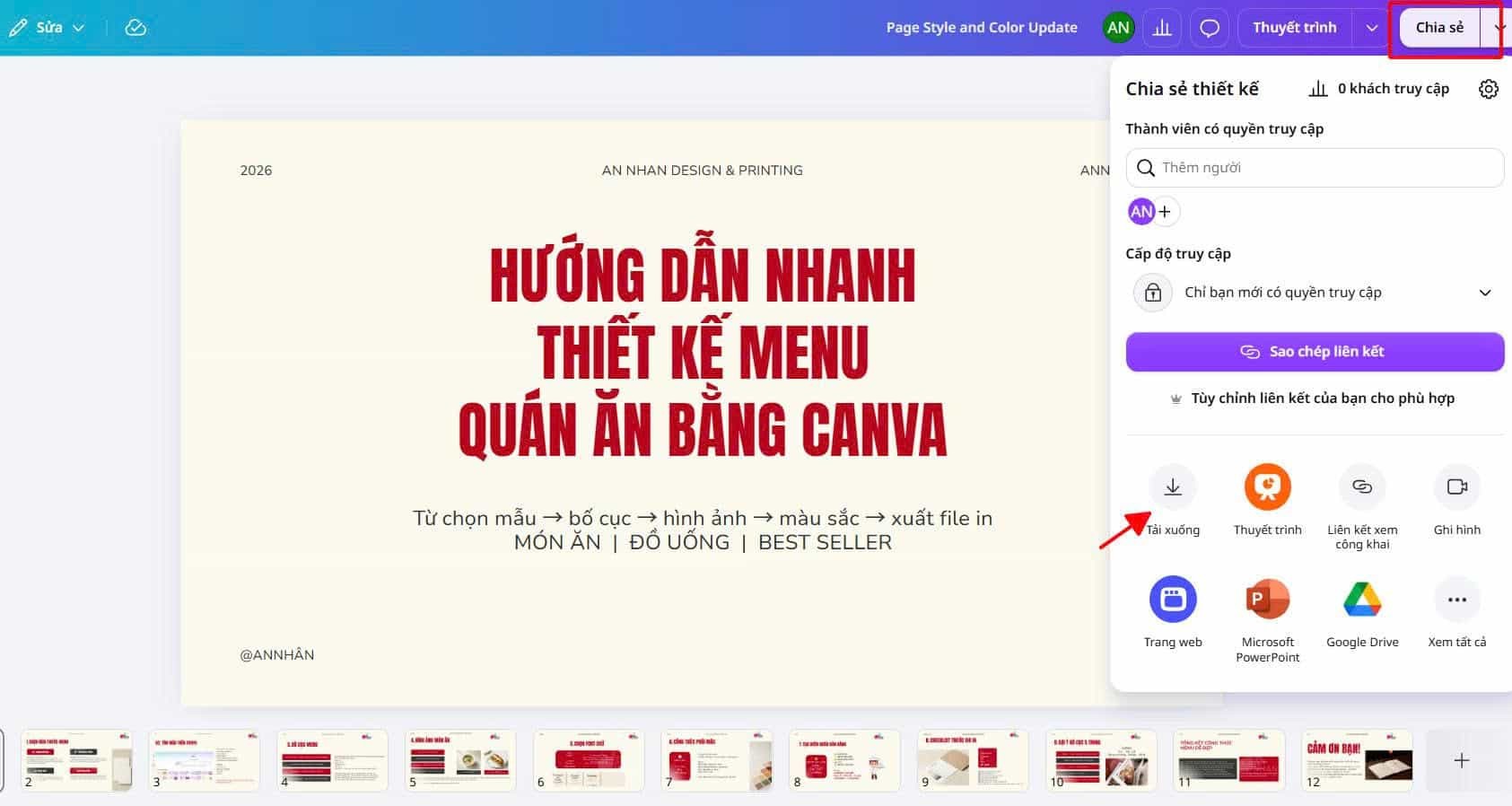Select slide thumbnail 11
The height and width of the screenshot is (806, 1512).
tap(1228, 761)
